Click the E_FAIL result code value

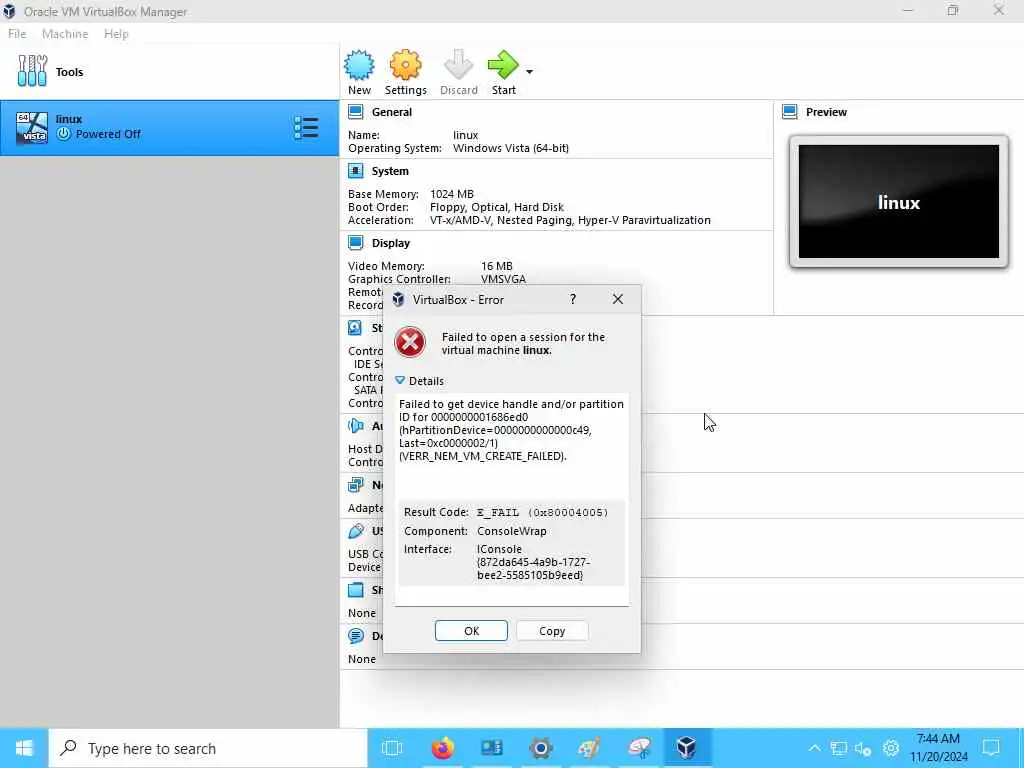pyautogui.click(x=542, y=512)
